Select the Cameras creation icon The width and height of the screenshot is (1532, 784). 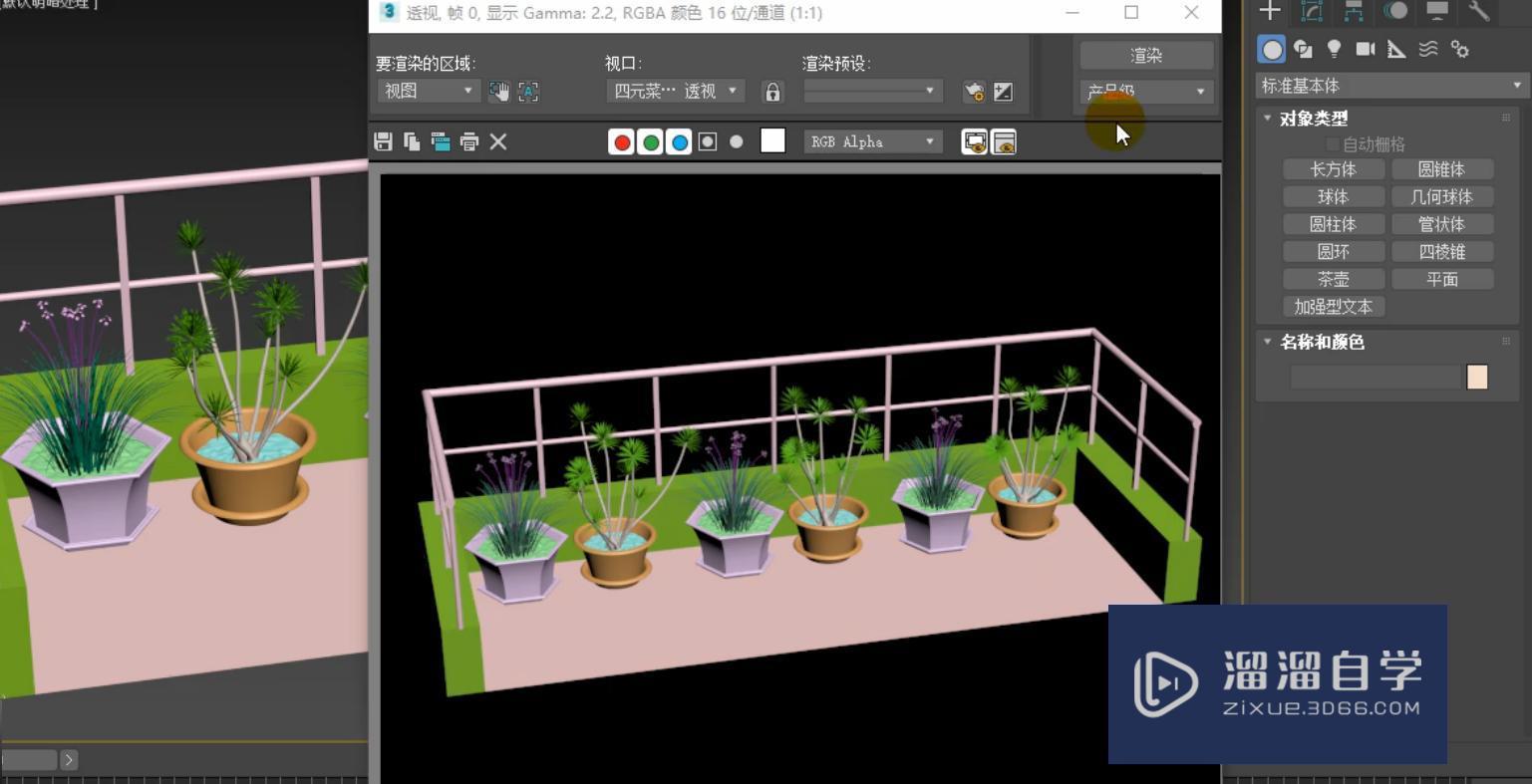(x=1366, y=48)
